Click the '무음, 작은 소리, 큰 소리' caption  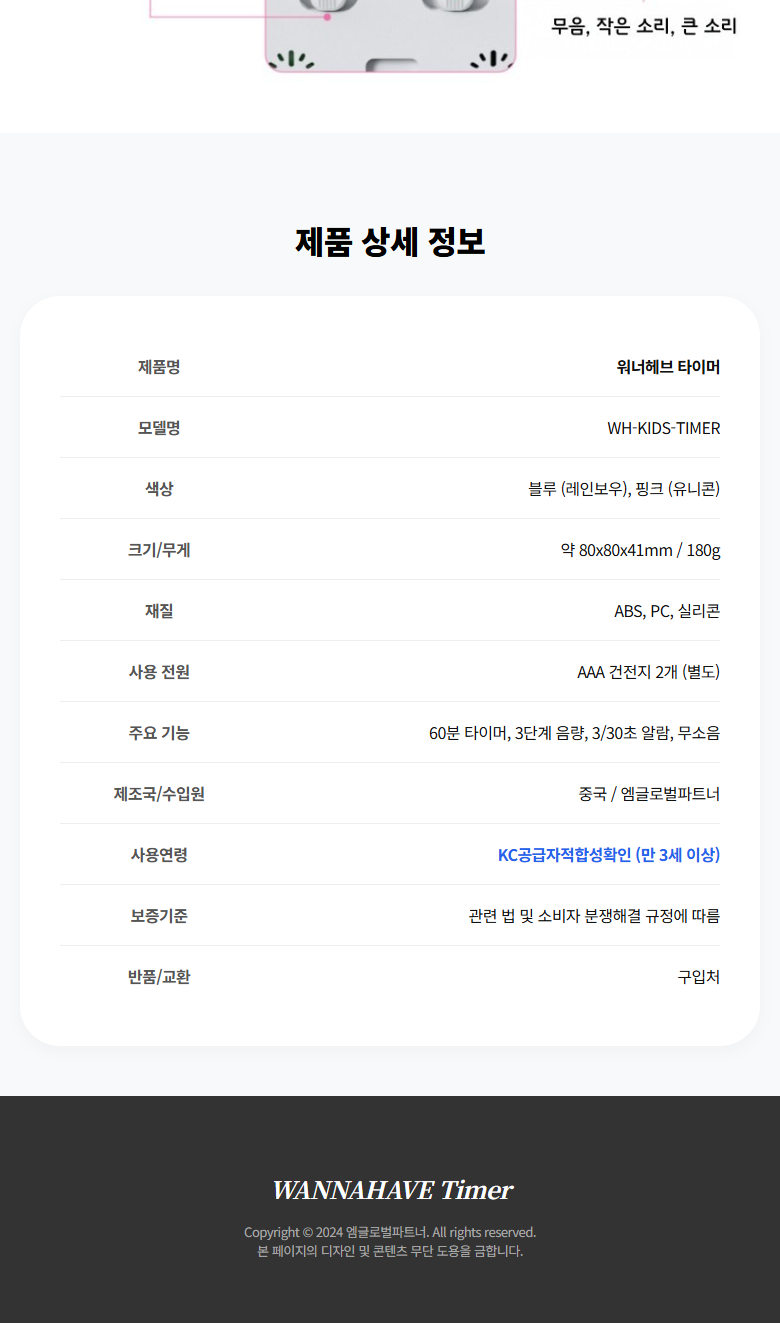(x=644, y=26)
